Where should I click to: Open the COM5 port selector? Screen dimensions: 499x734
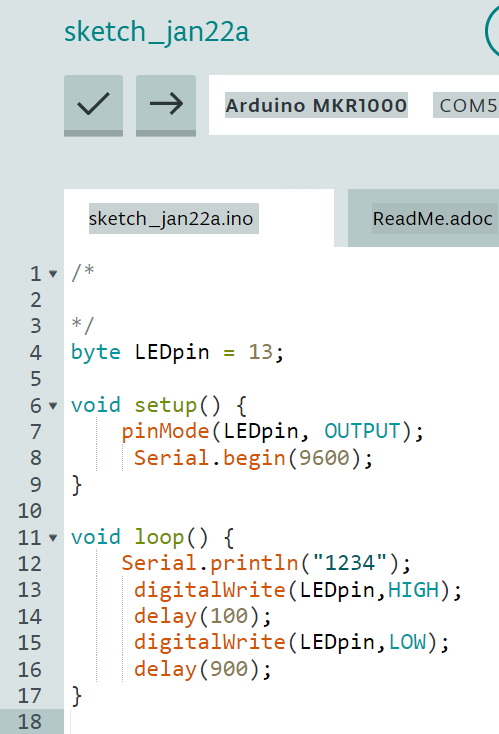tap(467, 105)
